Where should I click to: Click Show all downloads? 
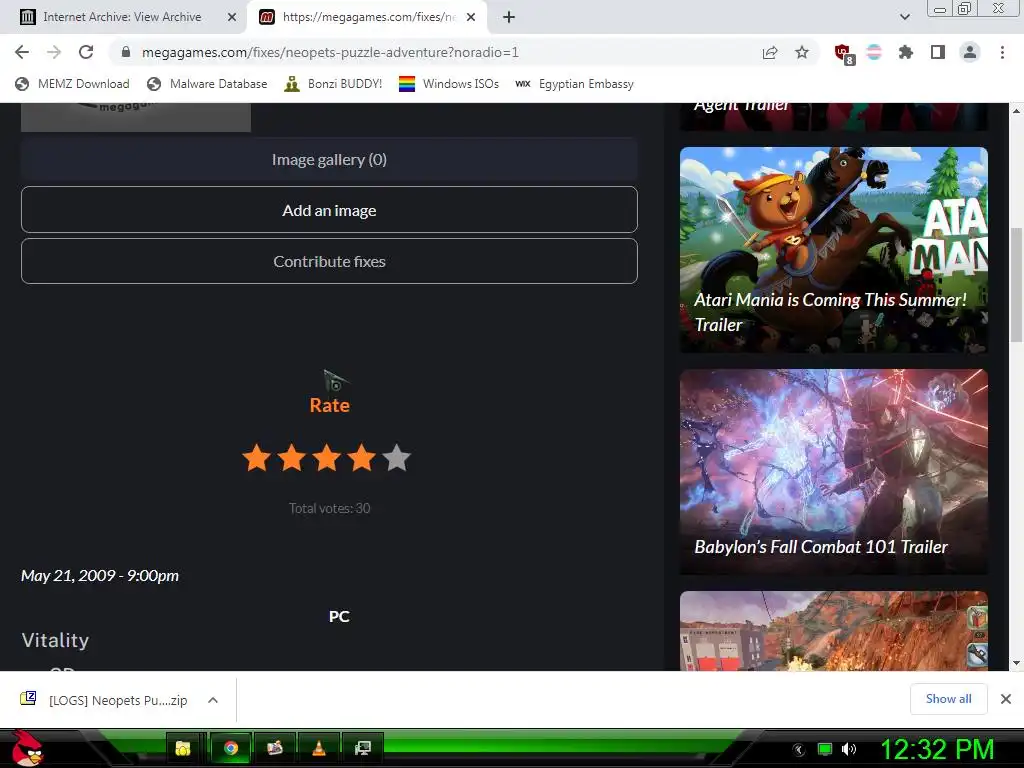pos(948,699)
